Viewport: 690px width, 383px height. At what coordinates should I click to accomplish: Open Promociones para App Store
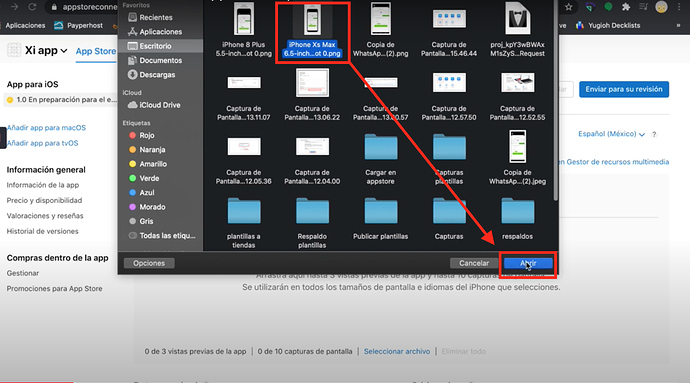54,288
